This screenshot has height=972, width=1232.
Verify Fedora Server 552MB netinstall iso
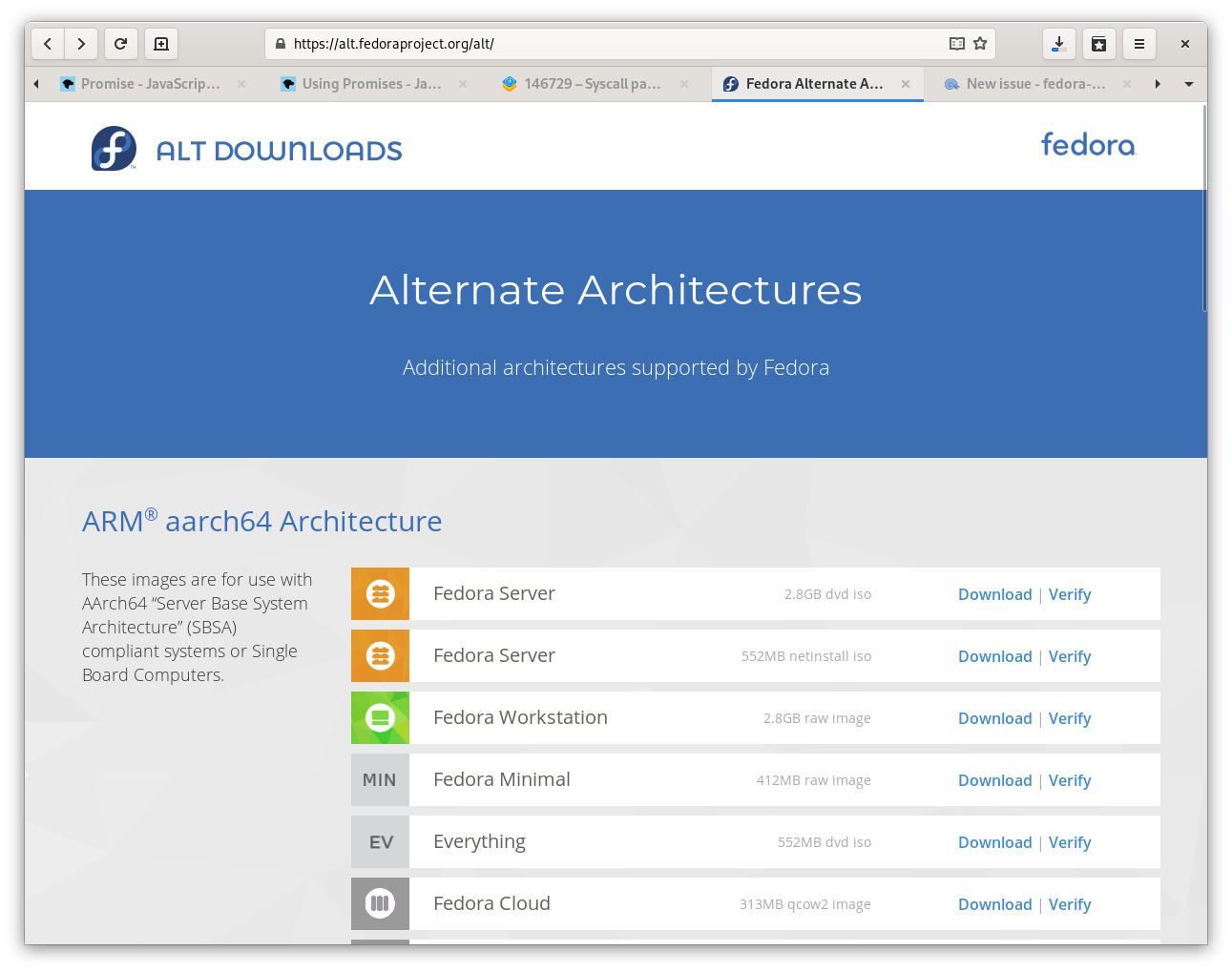[1070, 656]
